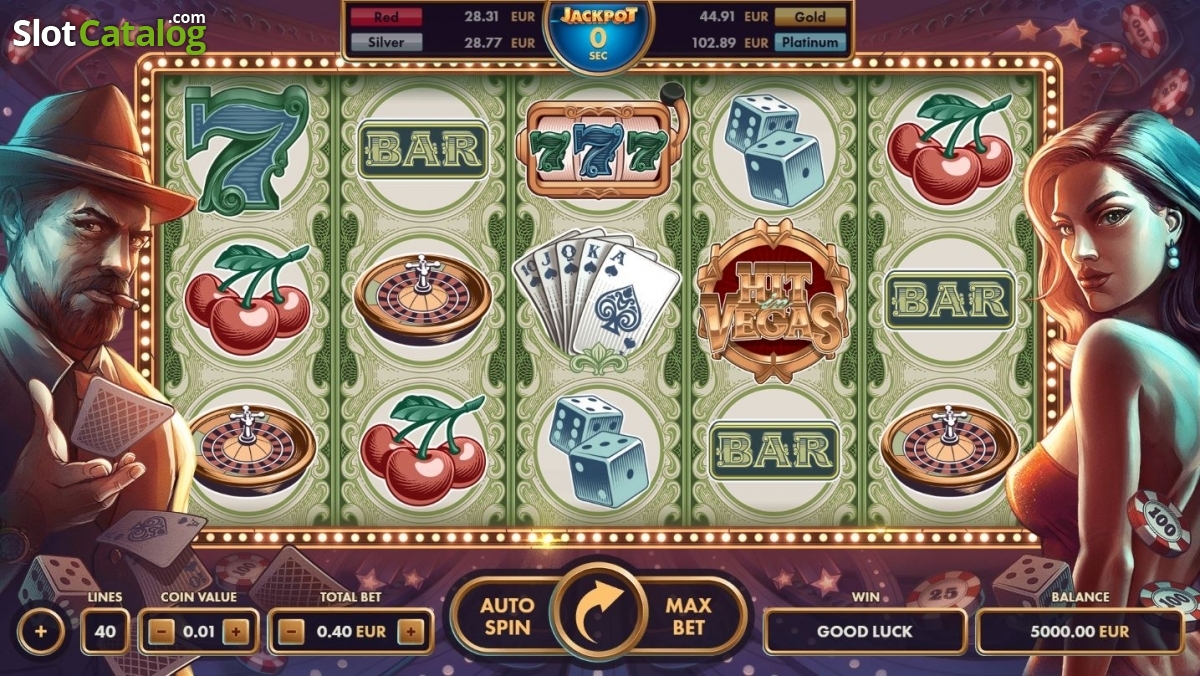The image size is (1200, 676).
Task: Open the plus menu button at bottom left
Action: [40, 632]
